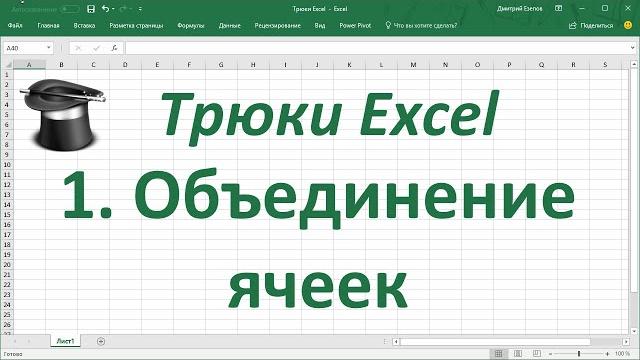Open ribbon display options icon
The height and width of the screenshot is (360, 640).
559,8
